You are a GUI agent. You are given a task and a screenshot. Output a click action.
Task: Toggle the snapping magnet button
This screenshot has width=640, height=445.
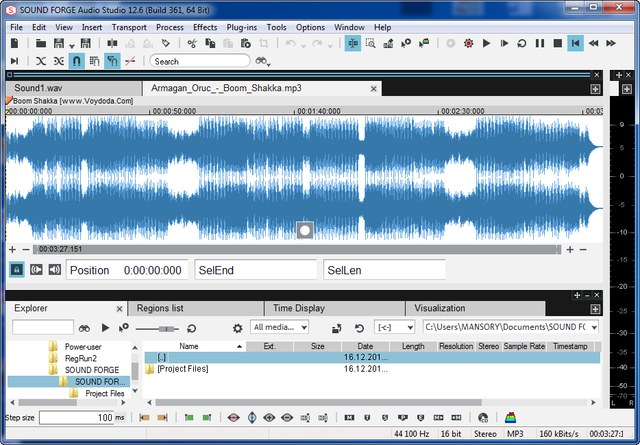(77, 62)
